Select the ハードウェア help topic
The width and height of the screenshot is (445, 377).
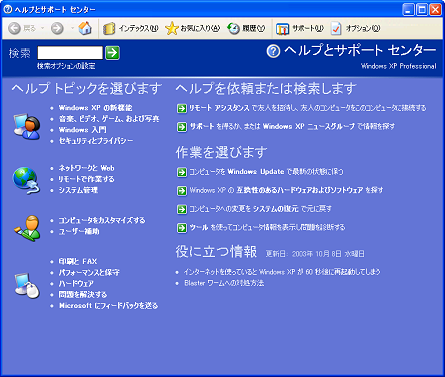tap(76, 283)
